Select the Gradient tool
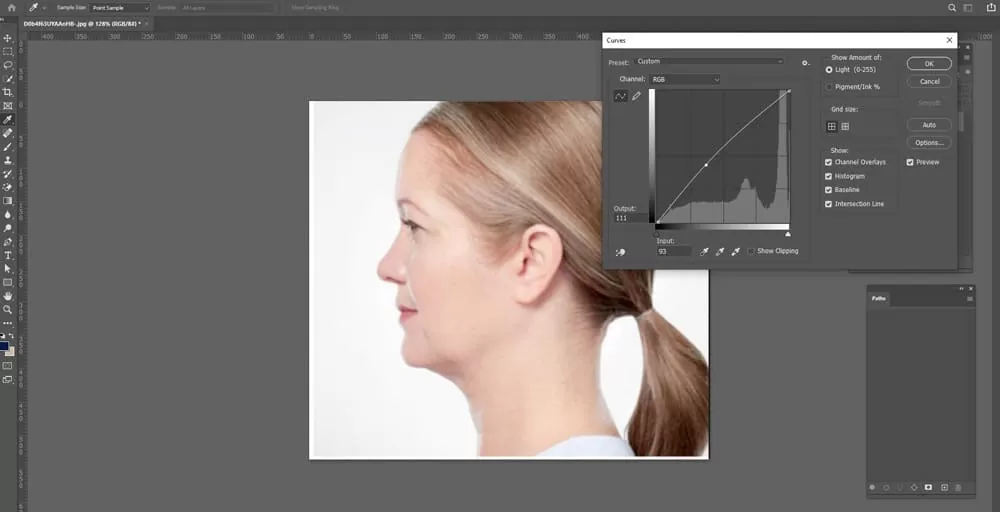 click(8, 201)
